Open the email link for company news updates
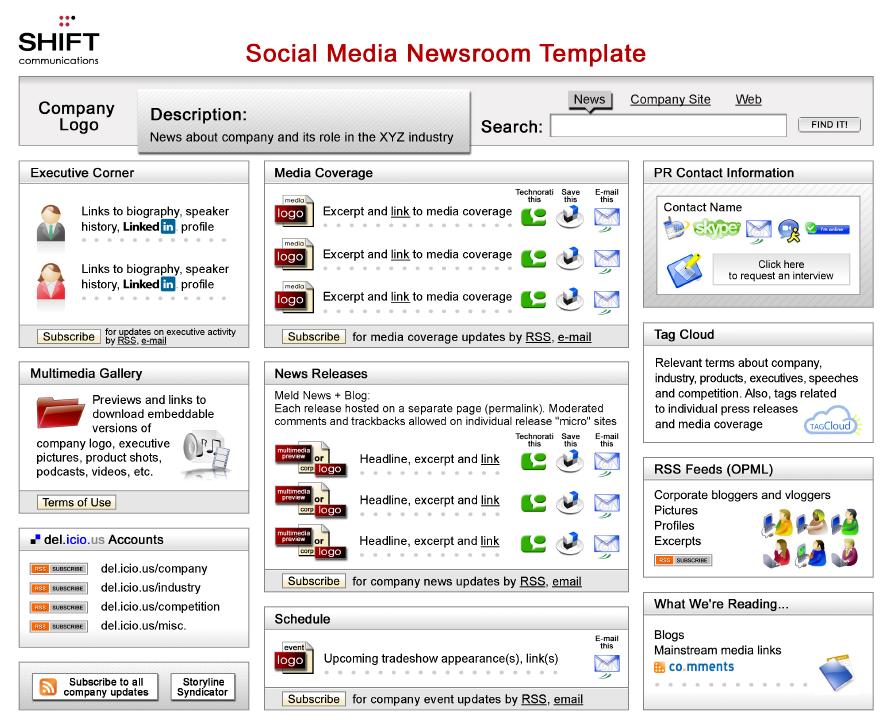891x726 pixels. tap(567, 581)
